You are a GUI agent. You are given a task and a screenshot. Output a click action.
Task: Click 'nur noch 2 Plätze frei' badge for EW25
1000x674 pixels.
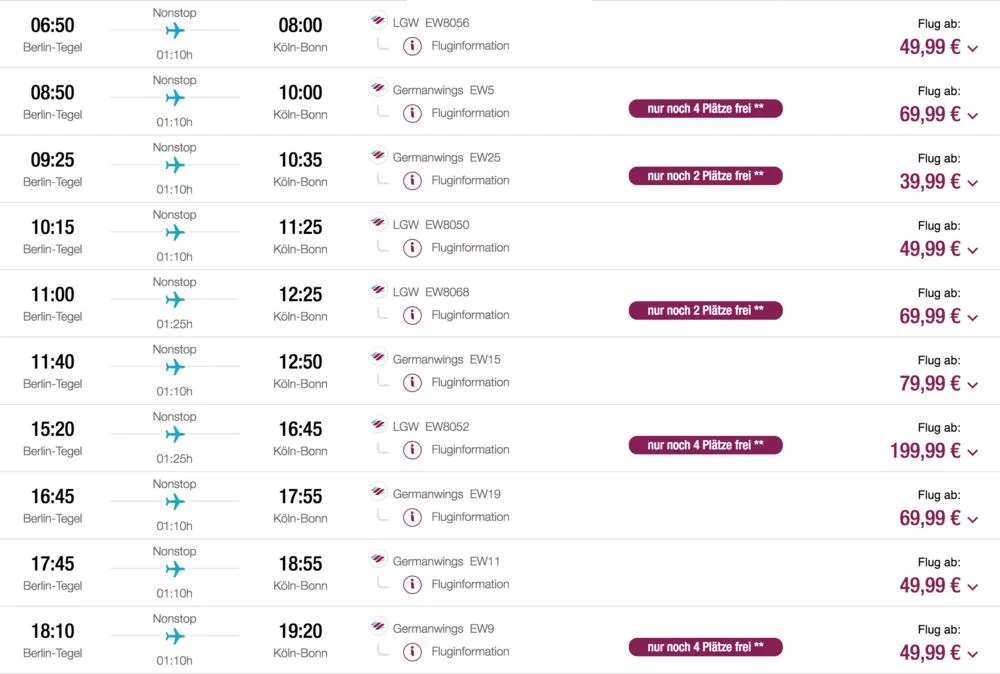705,176
